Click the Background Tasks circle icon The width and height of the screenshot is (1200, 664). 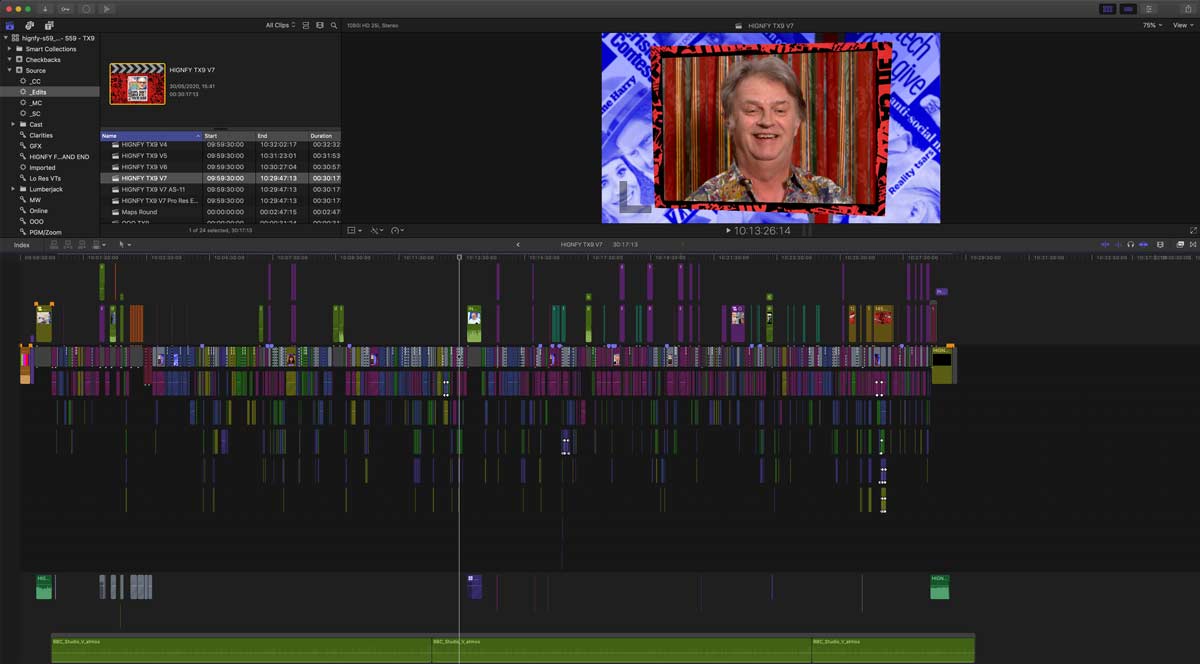click(86, 9)
